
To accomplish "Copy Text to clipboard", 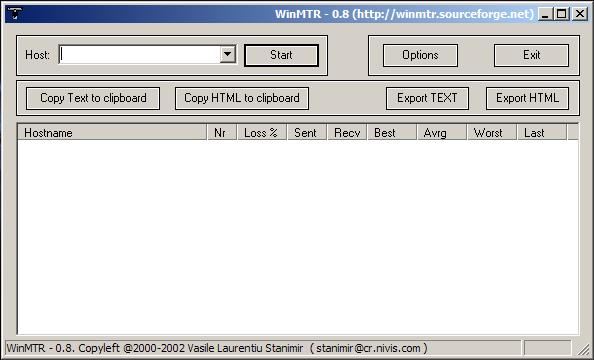I will (x=93, y=98).
